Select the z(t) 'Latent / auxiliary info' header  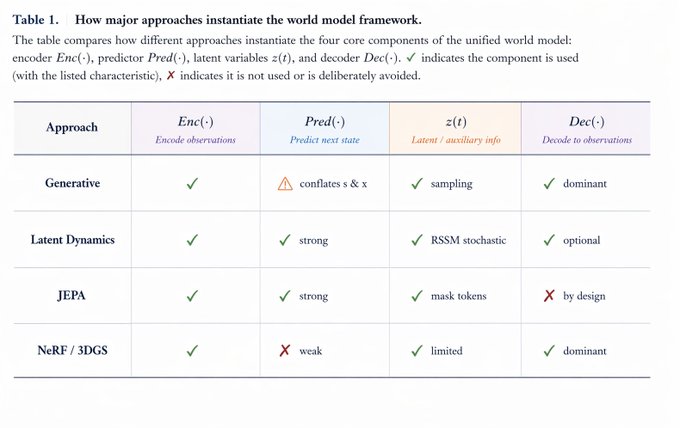pyautogui.click(x=456, y=129)
